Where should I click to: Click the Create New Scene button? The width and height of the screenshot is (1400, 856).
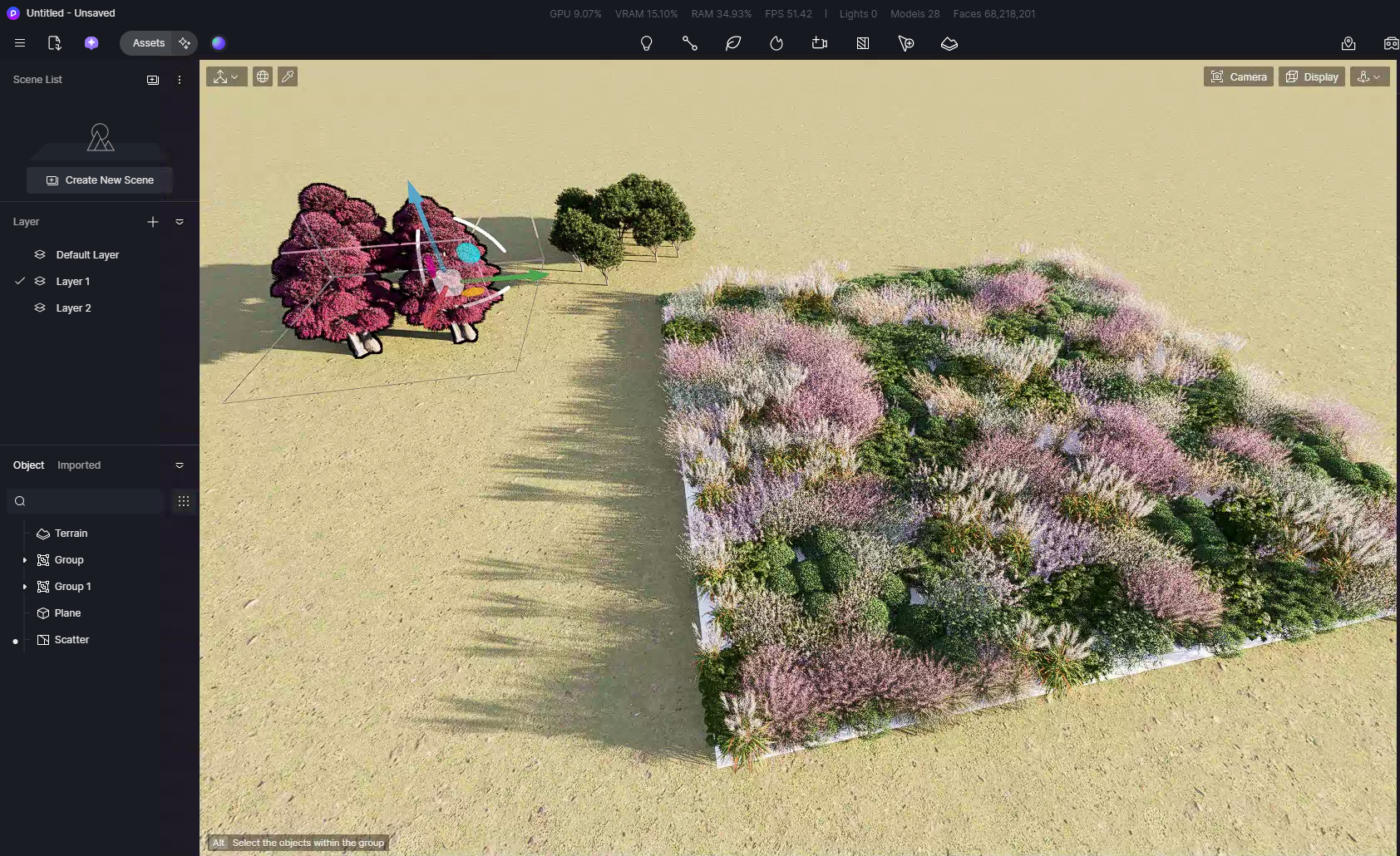click(x=100, y=180)
